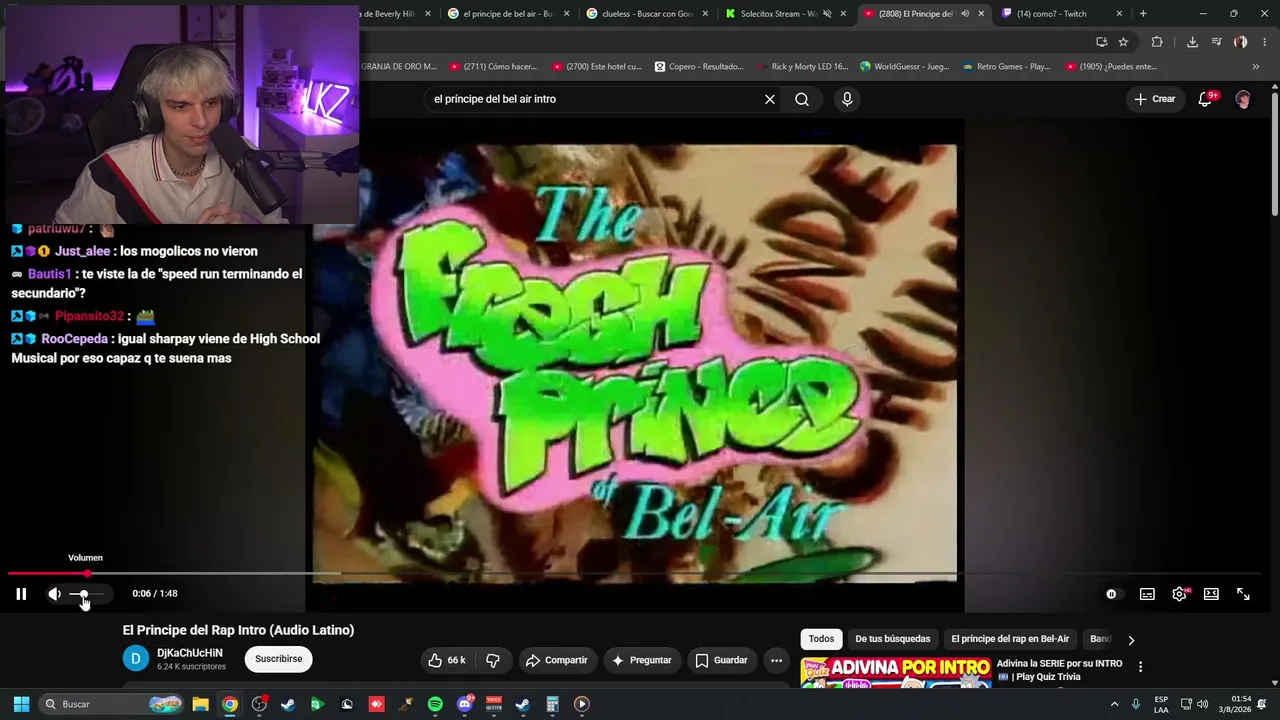This screenshot has height=720, width=1280.
Task: Open Discord from the taskbar
Action: point(464,704)
